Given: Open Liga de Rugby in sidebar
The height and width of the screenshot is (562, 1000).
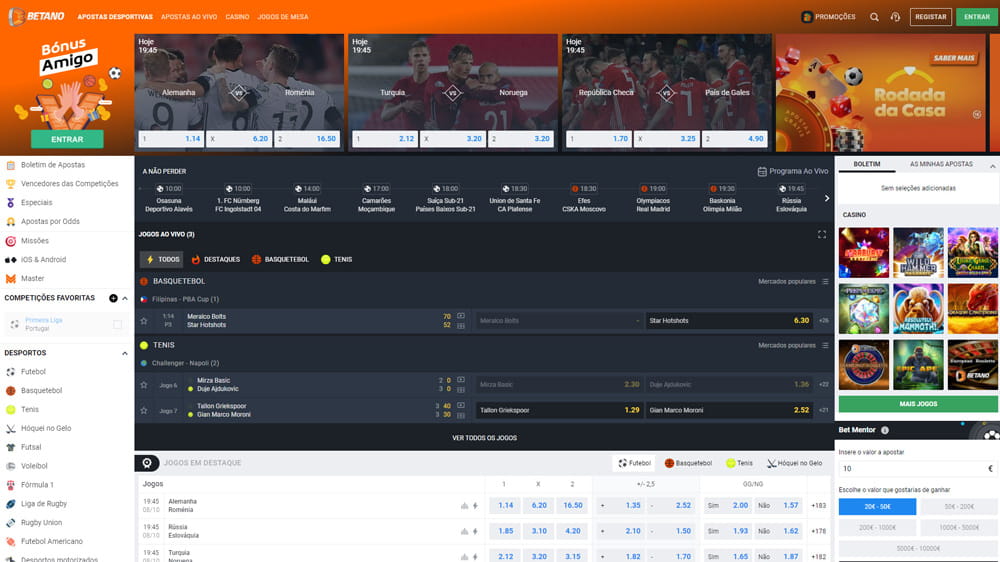Looking at the screenshot, I should click(x=43, y=503).
